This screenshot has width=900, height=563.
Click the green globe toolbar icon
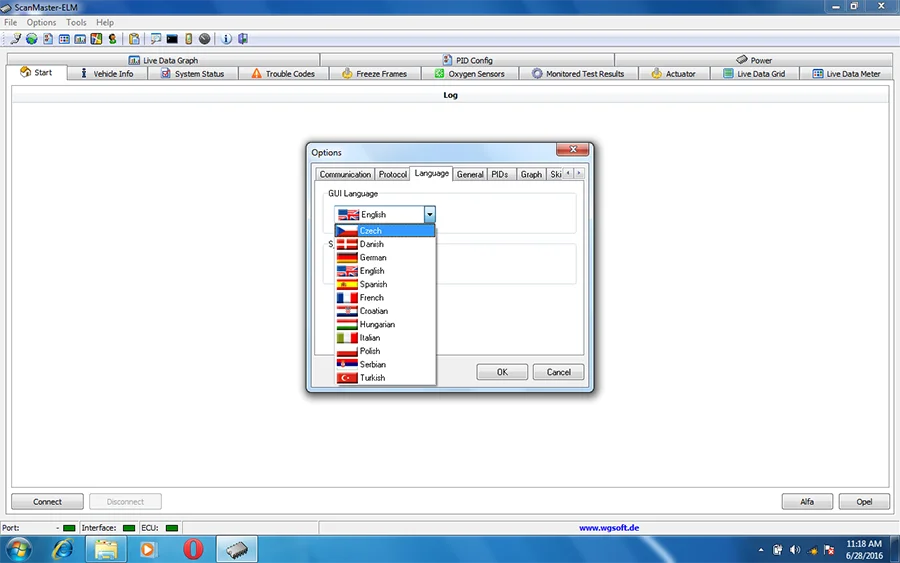32,39
